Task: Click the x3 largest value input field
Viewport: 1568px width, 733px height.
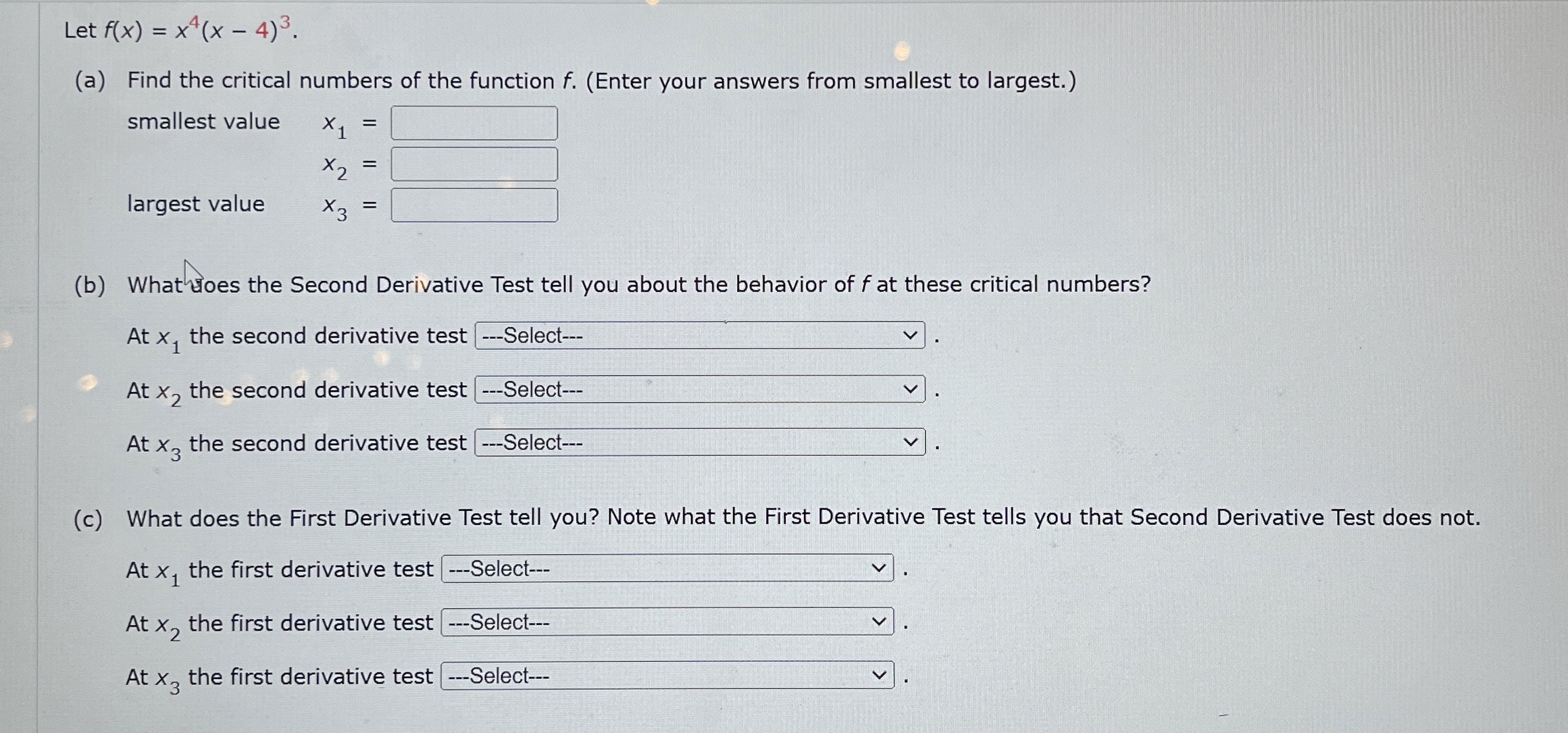Action: 473,205
